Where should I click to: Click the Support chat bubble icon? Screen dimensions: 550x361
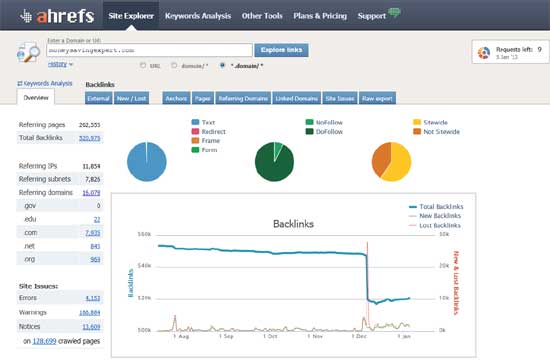click(x=394, y=13)
